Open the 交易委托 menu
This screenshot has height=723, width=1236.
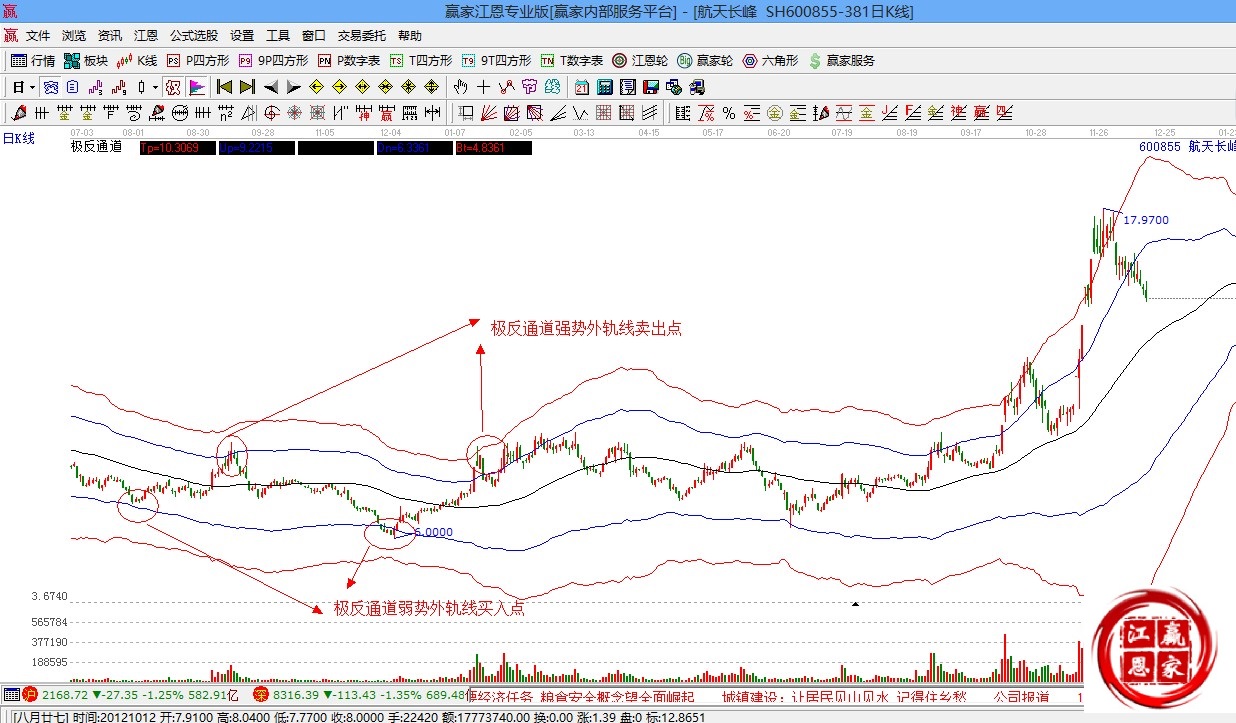pos(361,35)
